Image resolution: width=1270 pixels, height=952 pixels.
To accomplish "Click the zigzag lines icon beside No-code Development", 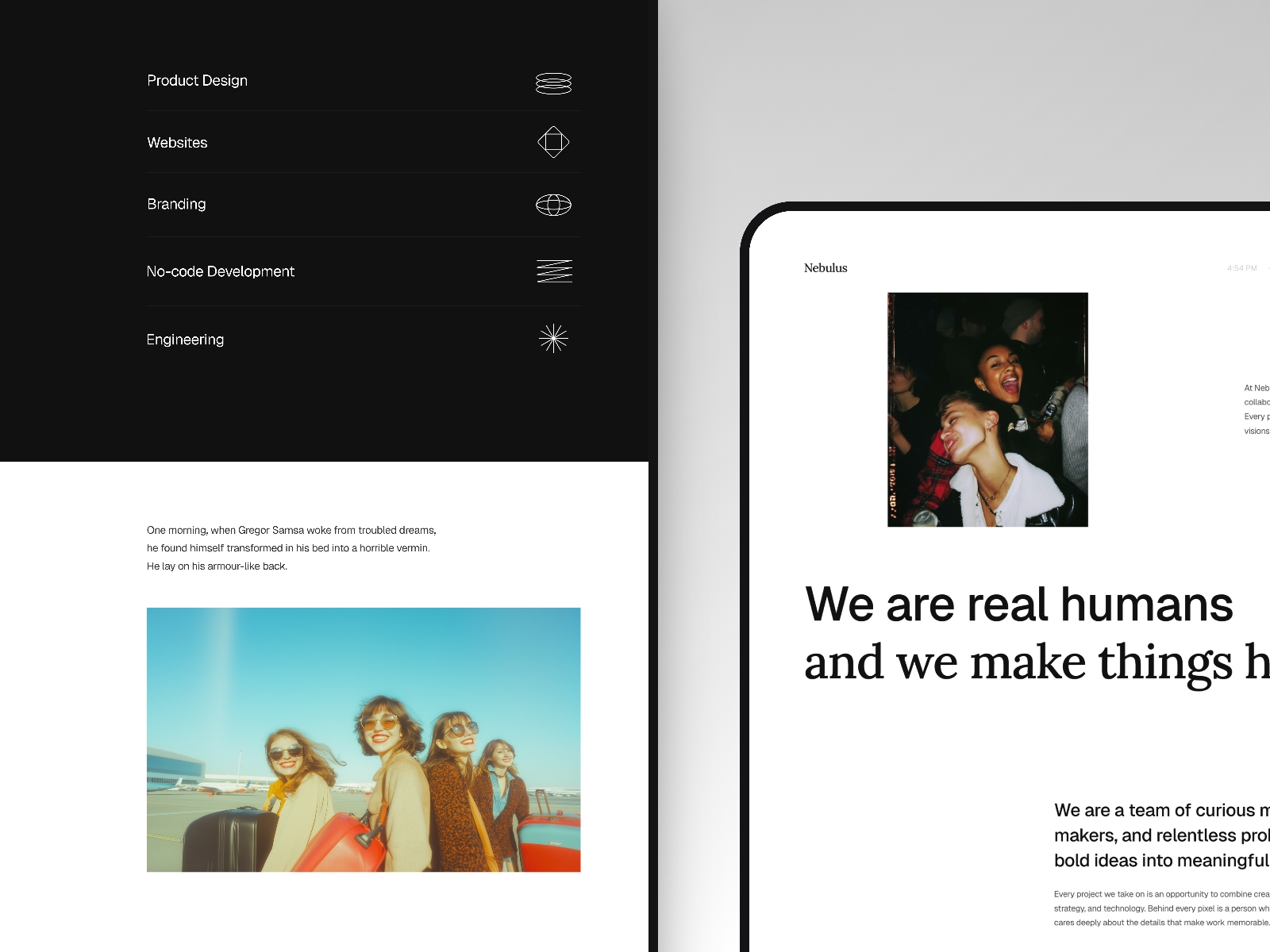I will tap(554, 271).
